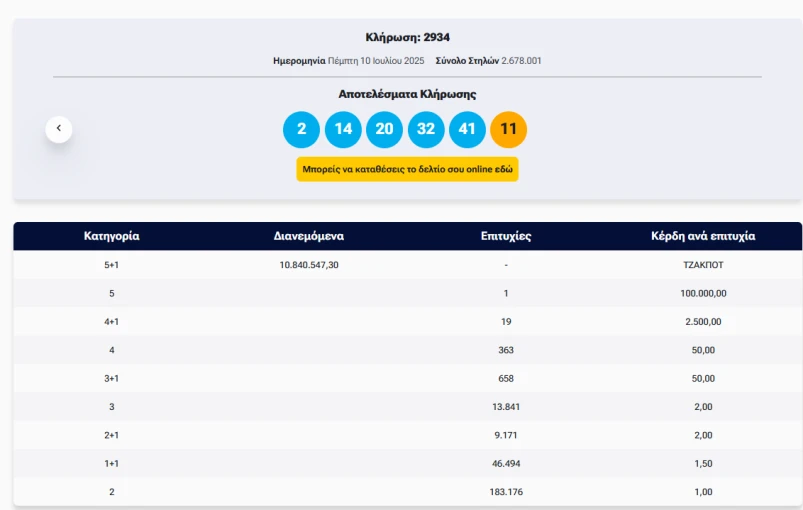This screenshot has width=803, height=510.
Task: Click category cell 1+1
Action: pos(112,463)
